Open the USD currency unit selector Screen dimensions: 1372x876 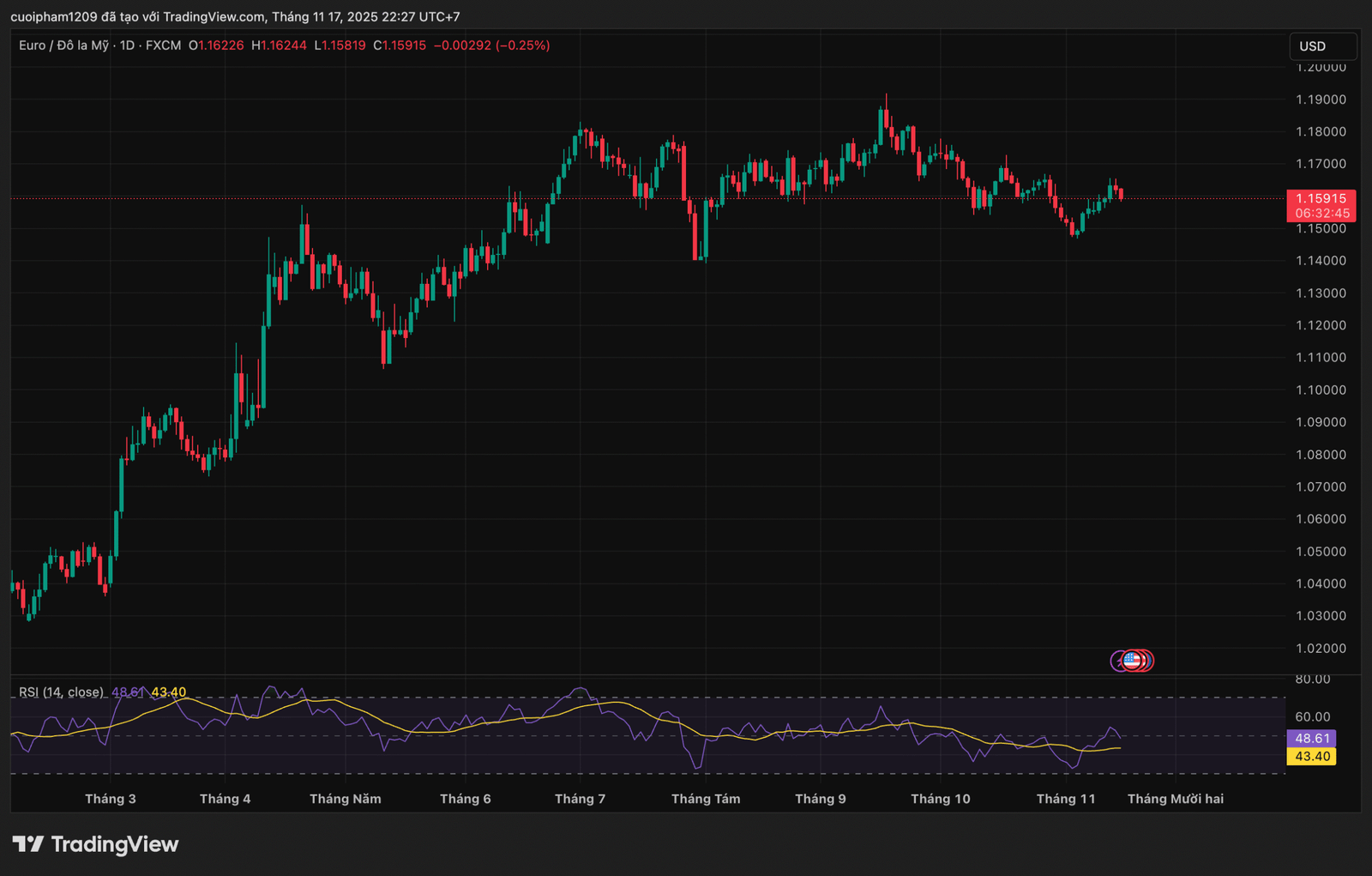(1321, 46)
